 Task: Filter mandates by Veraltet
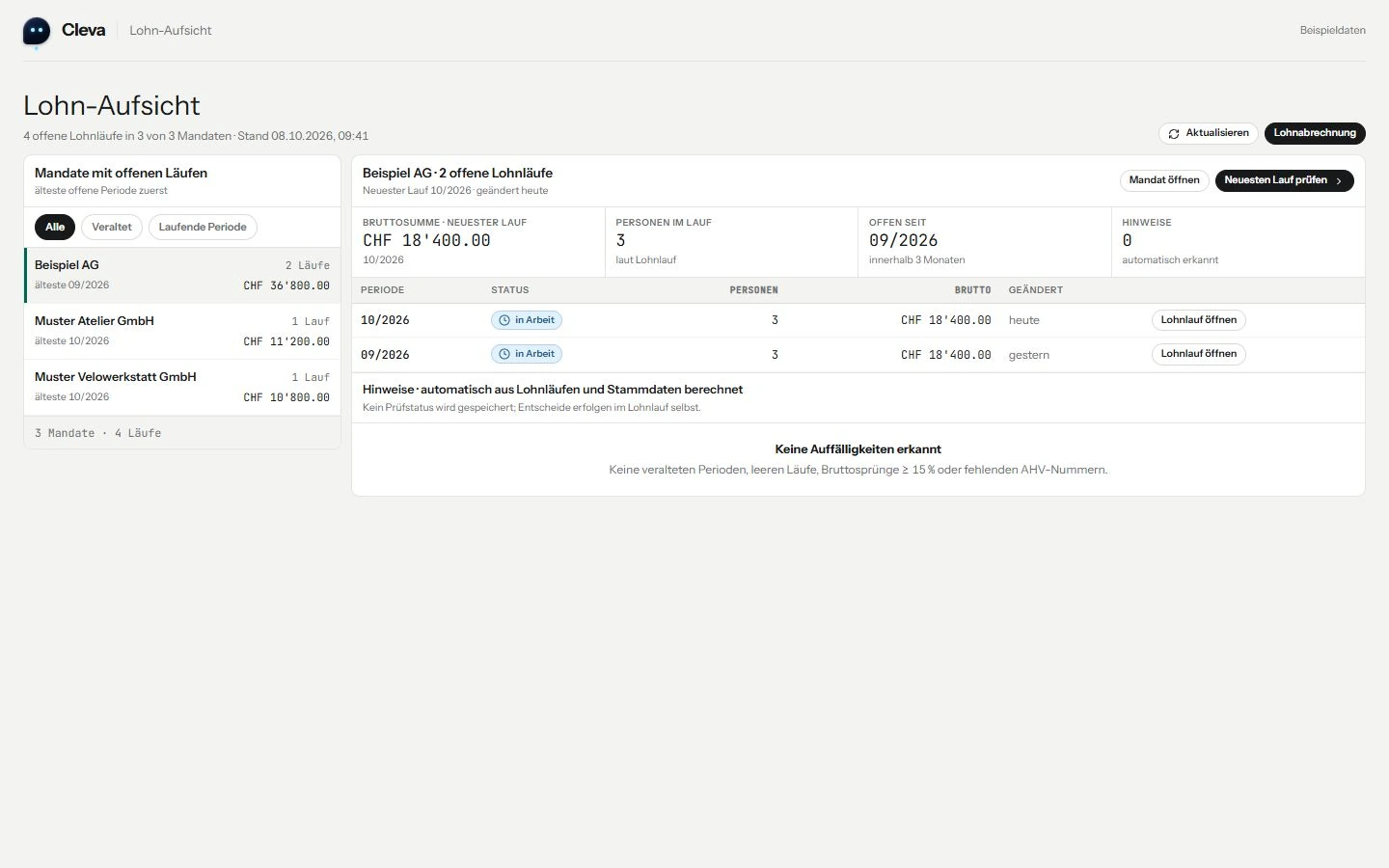coord(112,228)
